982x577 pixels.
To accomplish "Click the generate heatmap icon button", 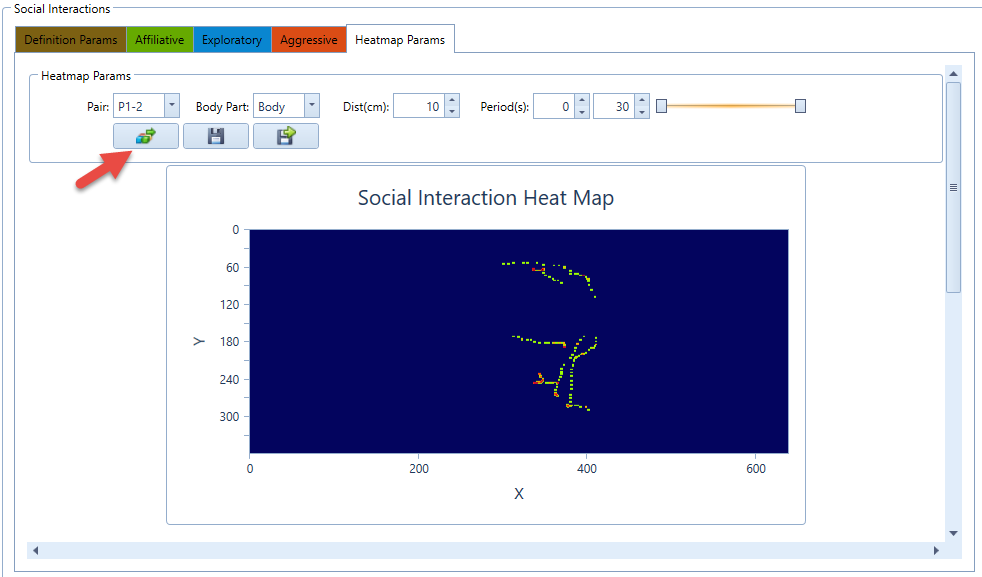I will click(x=146, y=137).
